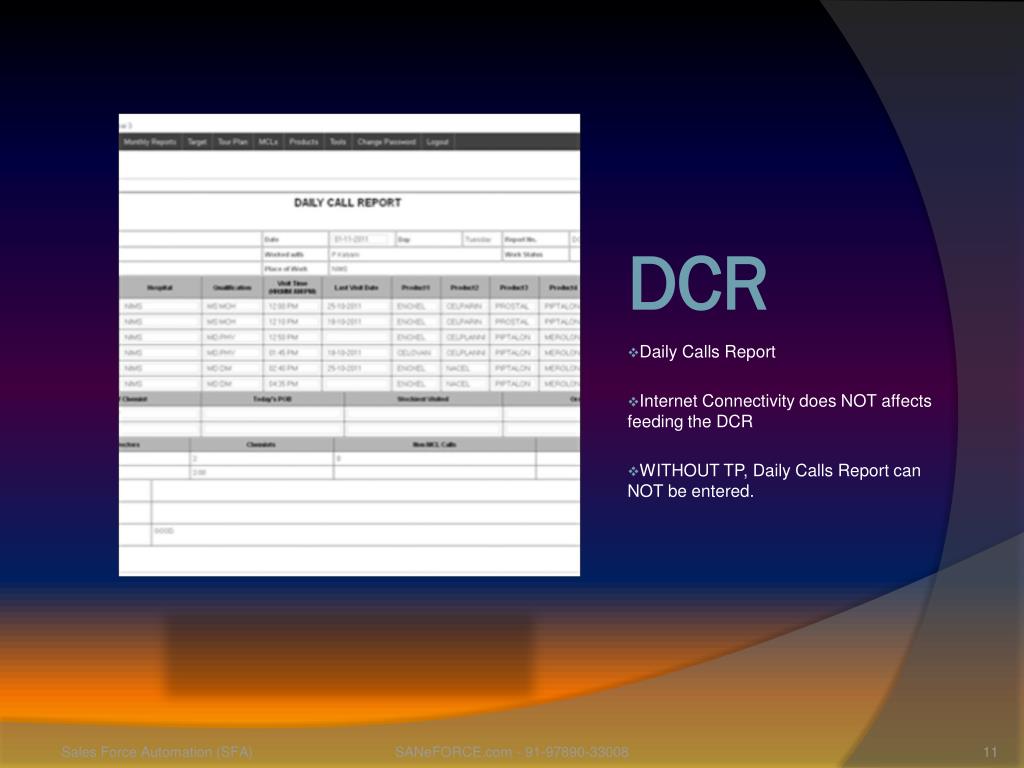Select MCLs in the navigation bar
The width and height of the screenshot is (1024, 768).
pyautogui.click(x=268, y=142)
